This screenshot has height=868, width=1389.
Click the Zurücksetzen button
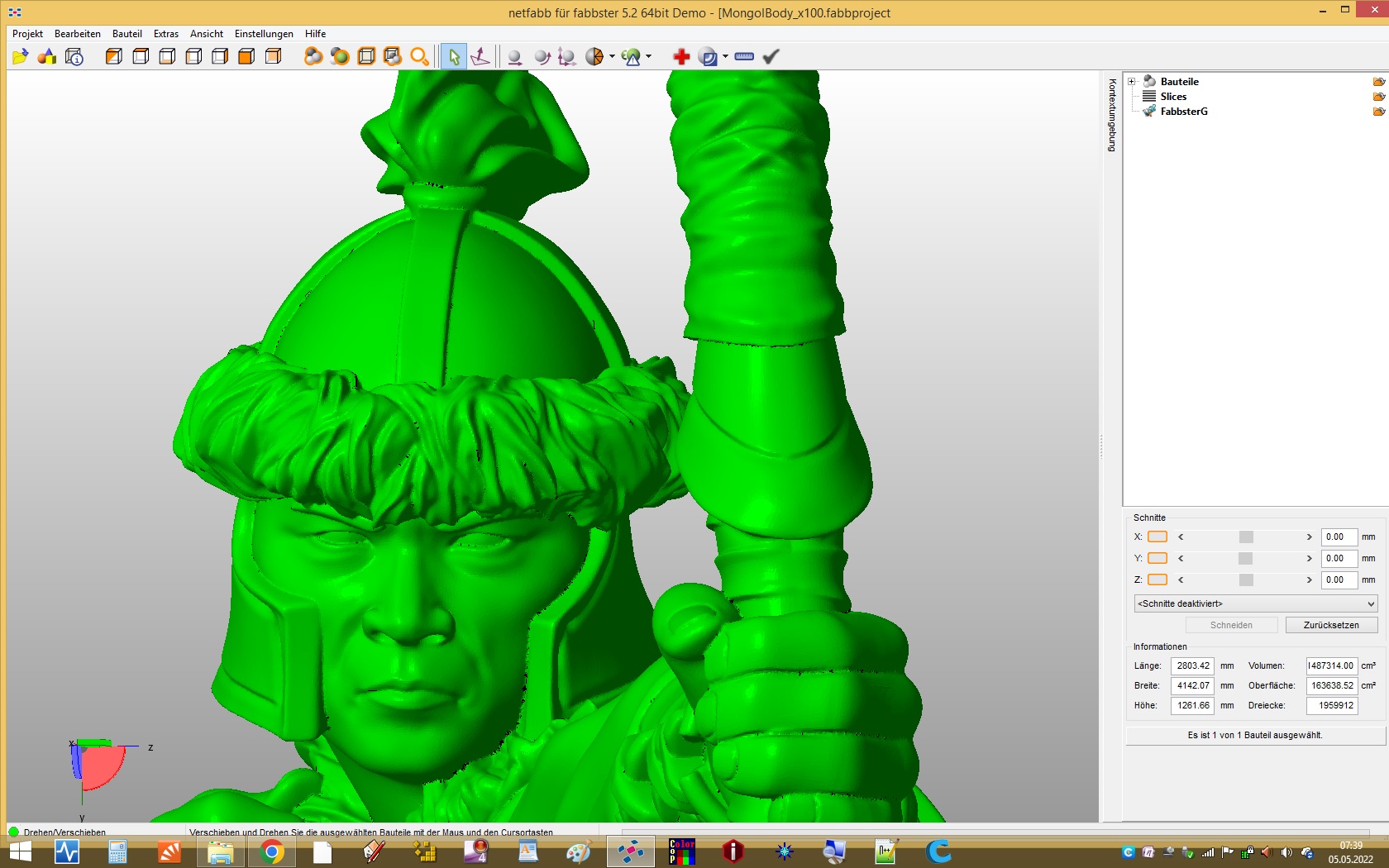pos(1331,625)
